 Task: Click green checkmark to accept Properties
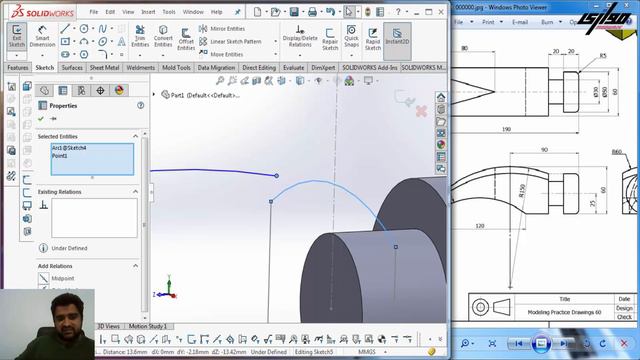(40, 119)
